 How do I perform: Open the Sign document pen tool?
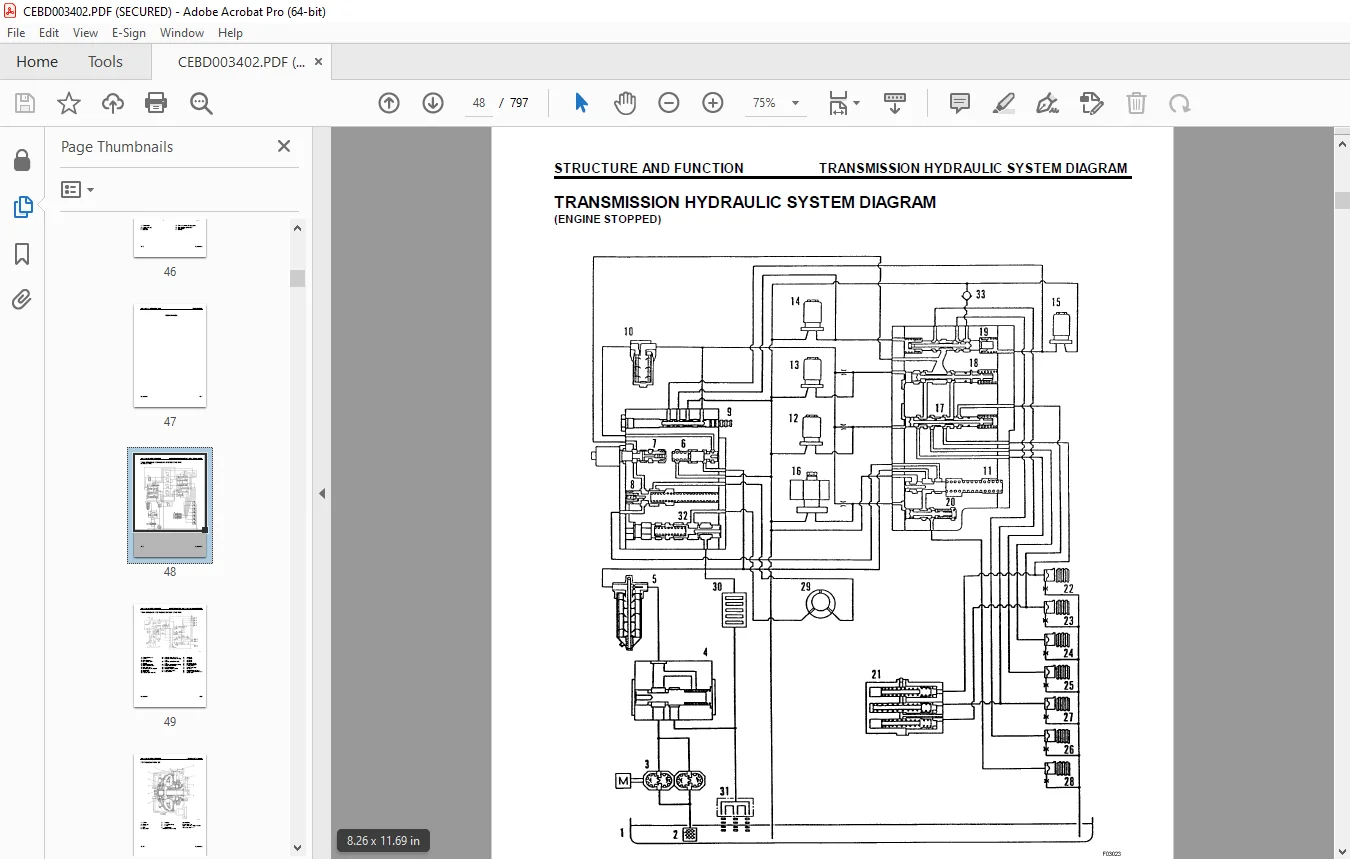pos(1048,103)
